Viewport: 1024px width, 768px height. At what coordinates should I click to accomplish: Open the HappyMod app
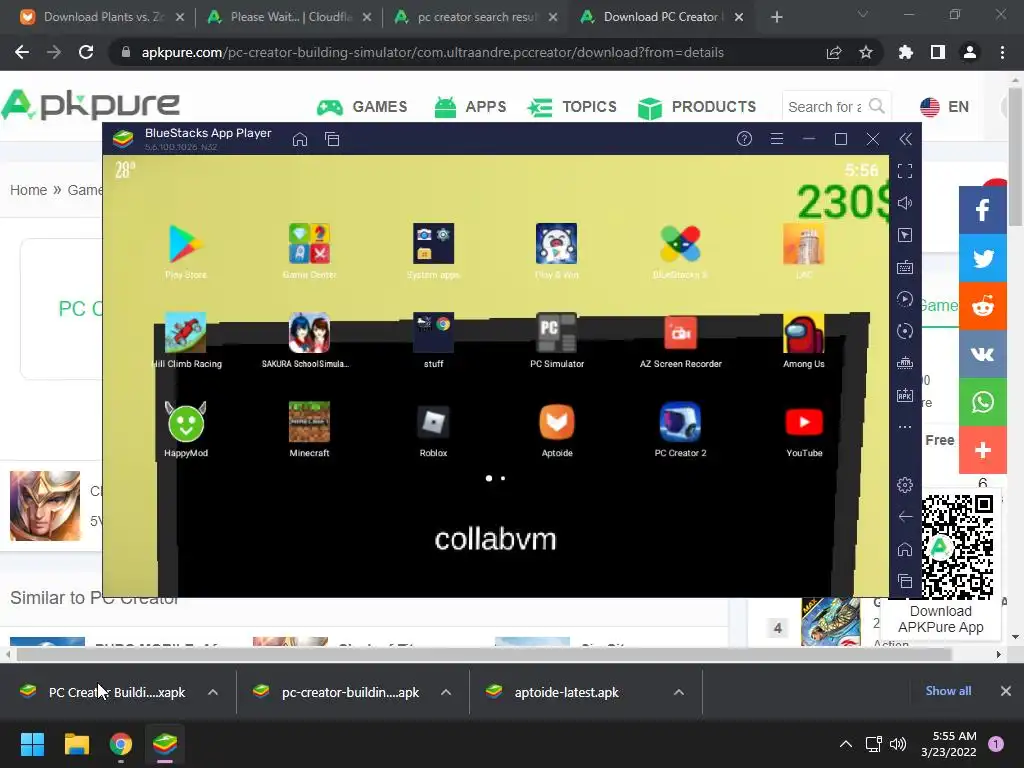tap(185, 422)
